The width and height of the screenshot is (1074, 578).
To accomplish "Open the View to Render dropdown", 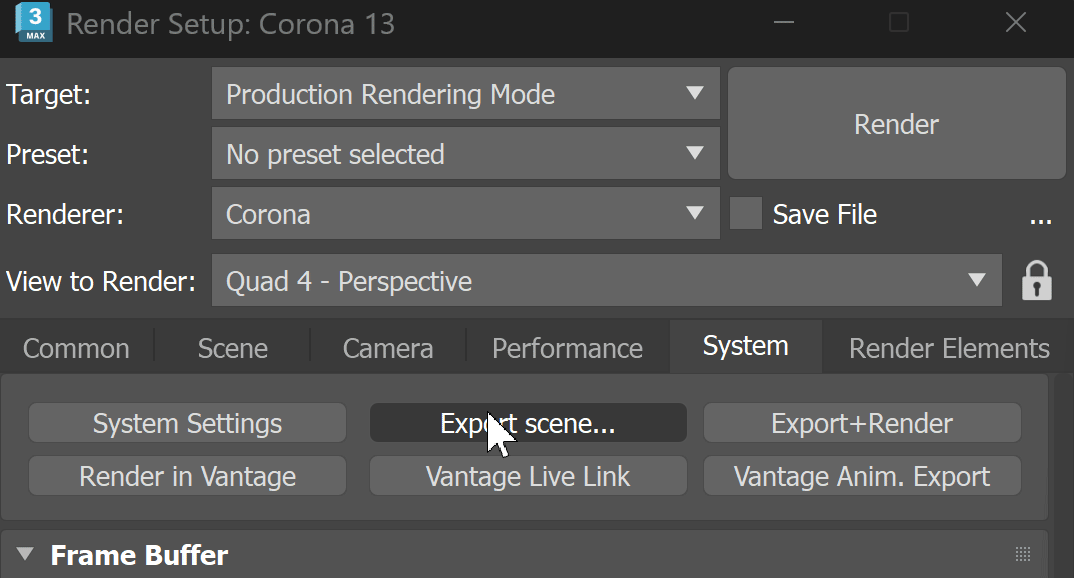I will (x=607, y=281).
